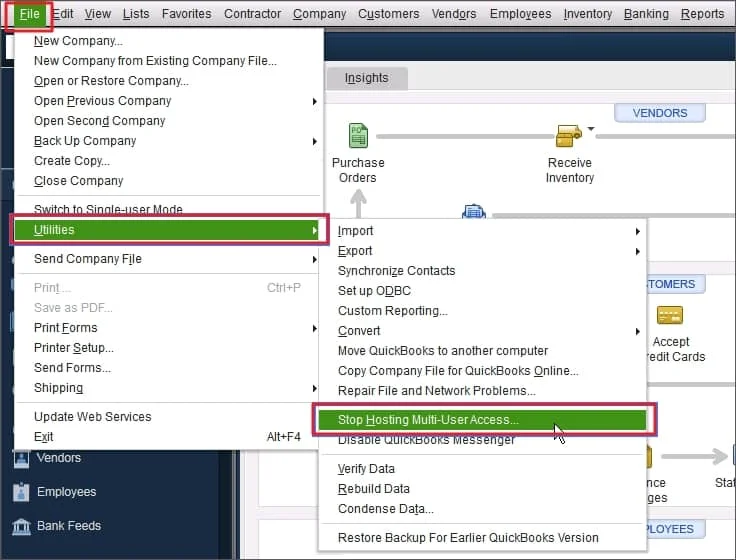This screenshot has height=560, width=736.
Task: Choose Synchronize Contacts
Action: tap(483, 271)
